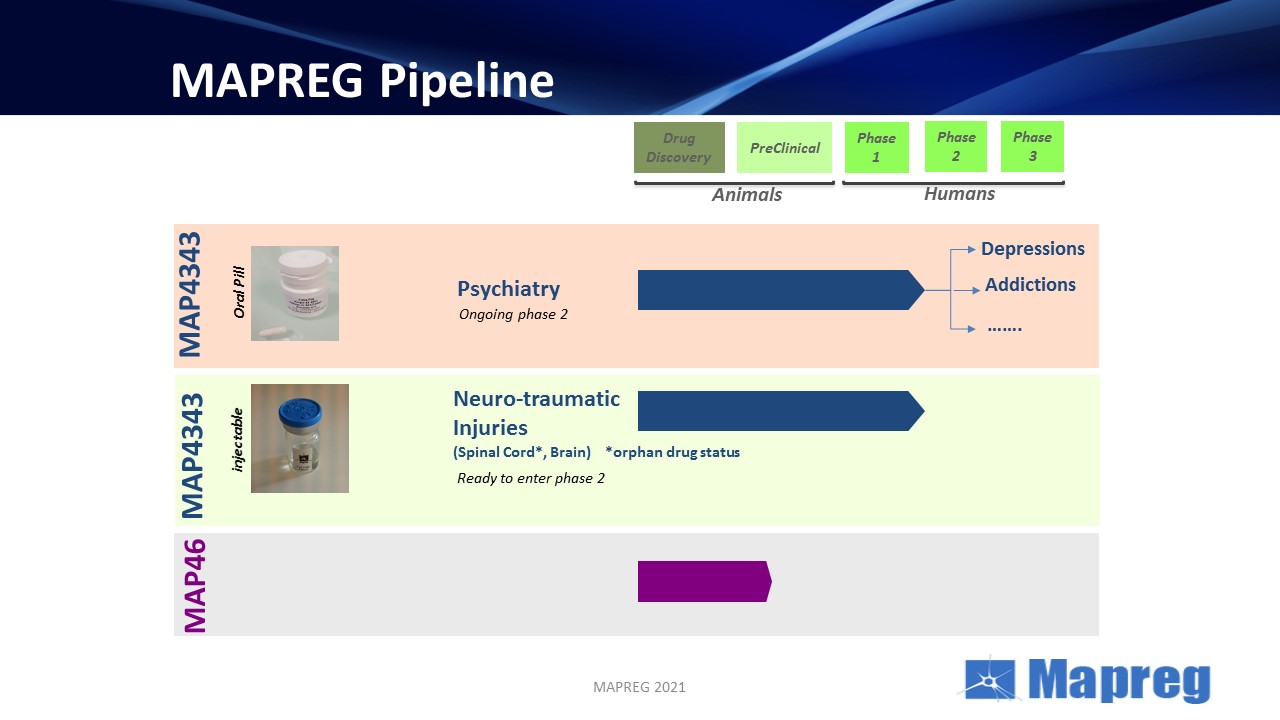Click '*orphan drug status' note
The image size is (1280, 720).
point(672,452)
